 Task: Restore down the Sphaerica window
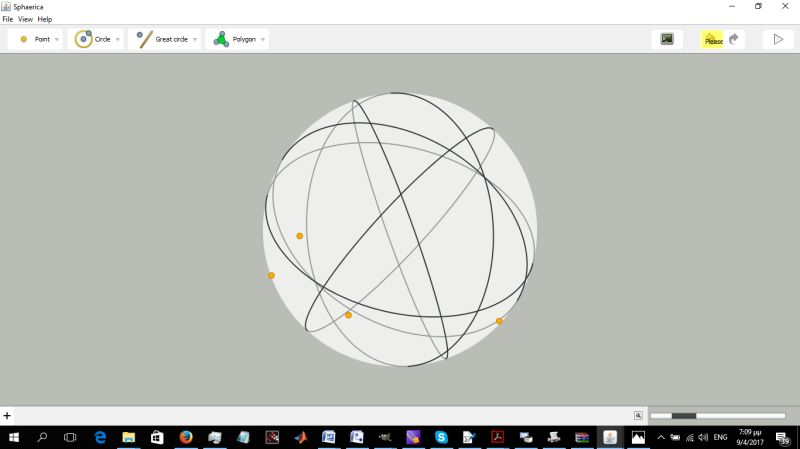(759, 6)
